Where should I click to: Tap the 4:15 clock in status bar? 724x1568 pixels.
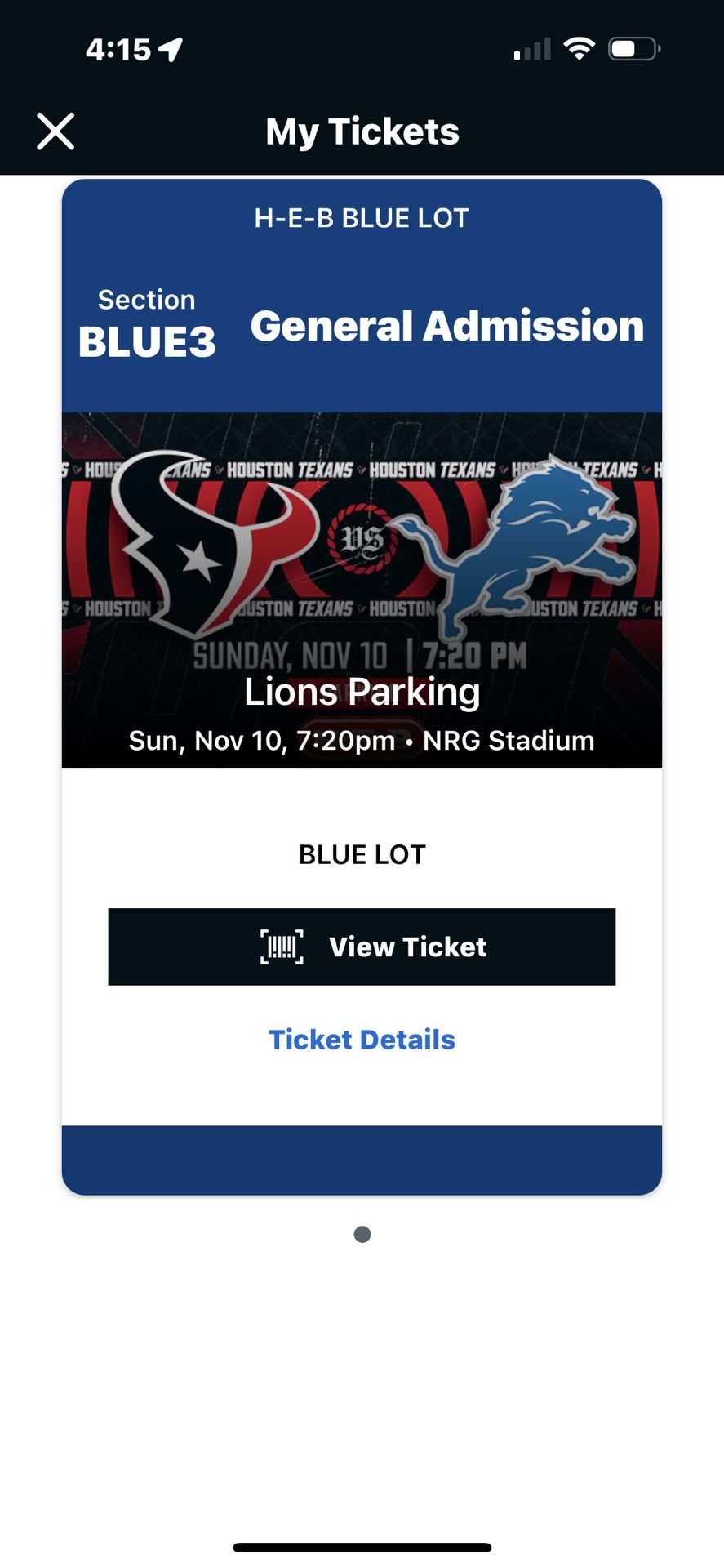[x=118, y=50]
